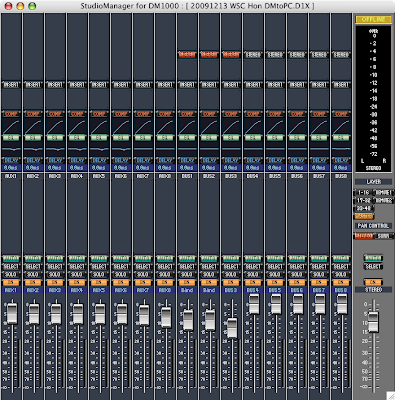Open EQ curve display on AUX6 strip

121,149
